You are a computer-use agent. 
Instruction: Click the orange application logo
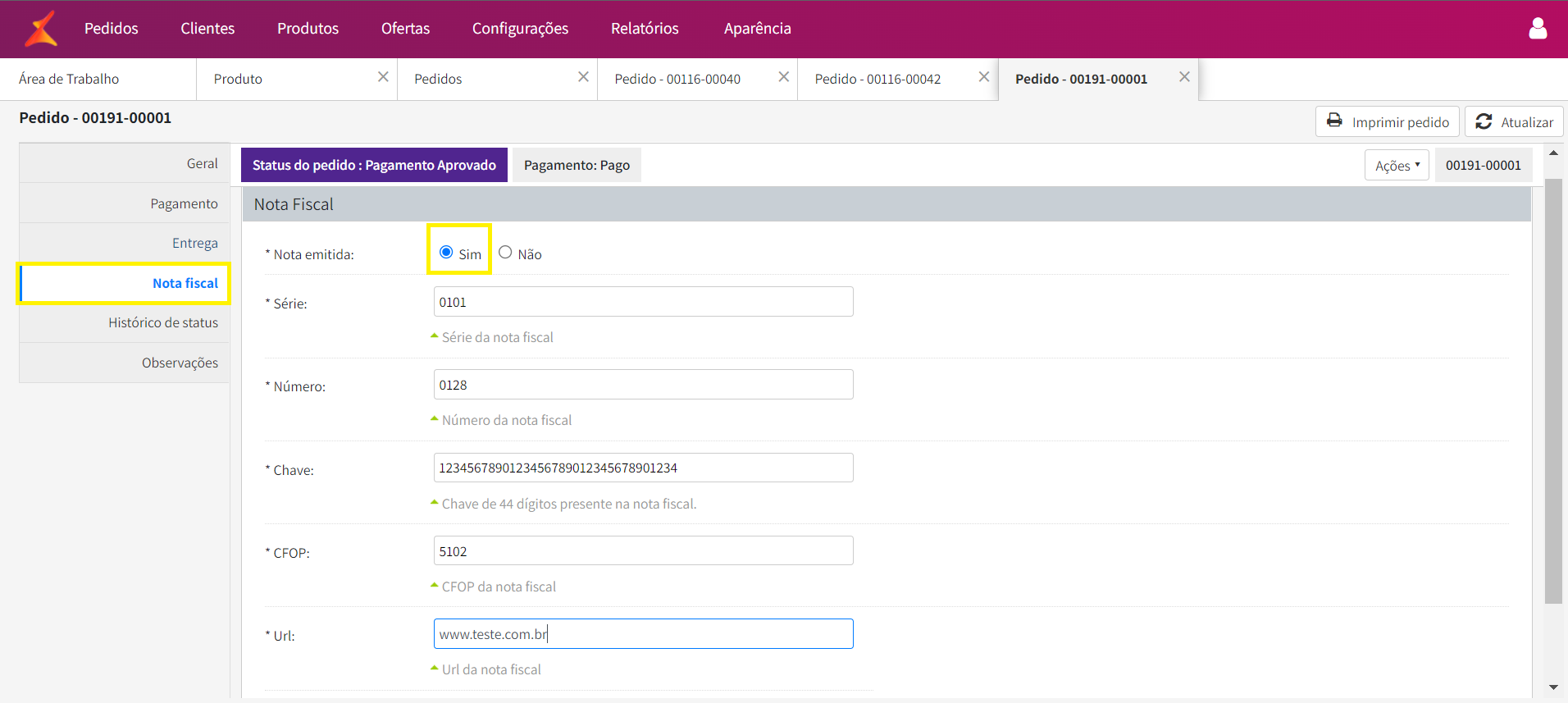coord(41,29)
